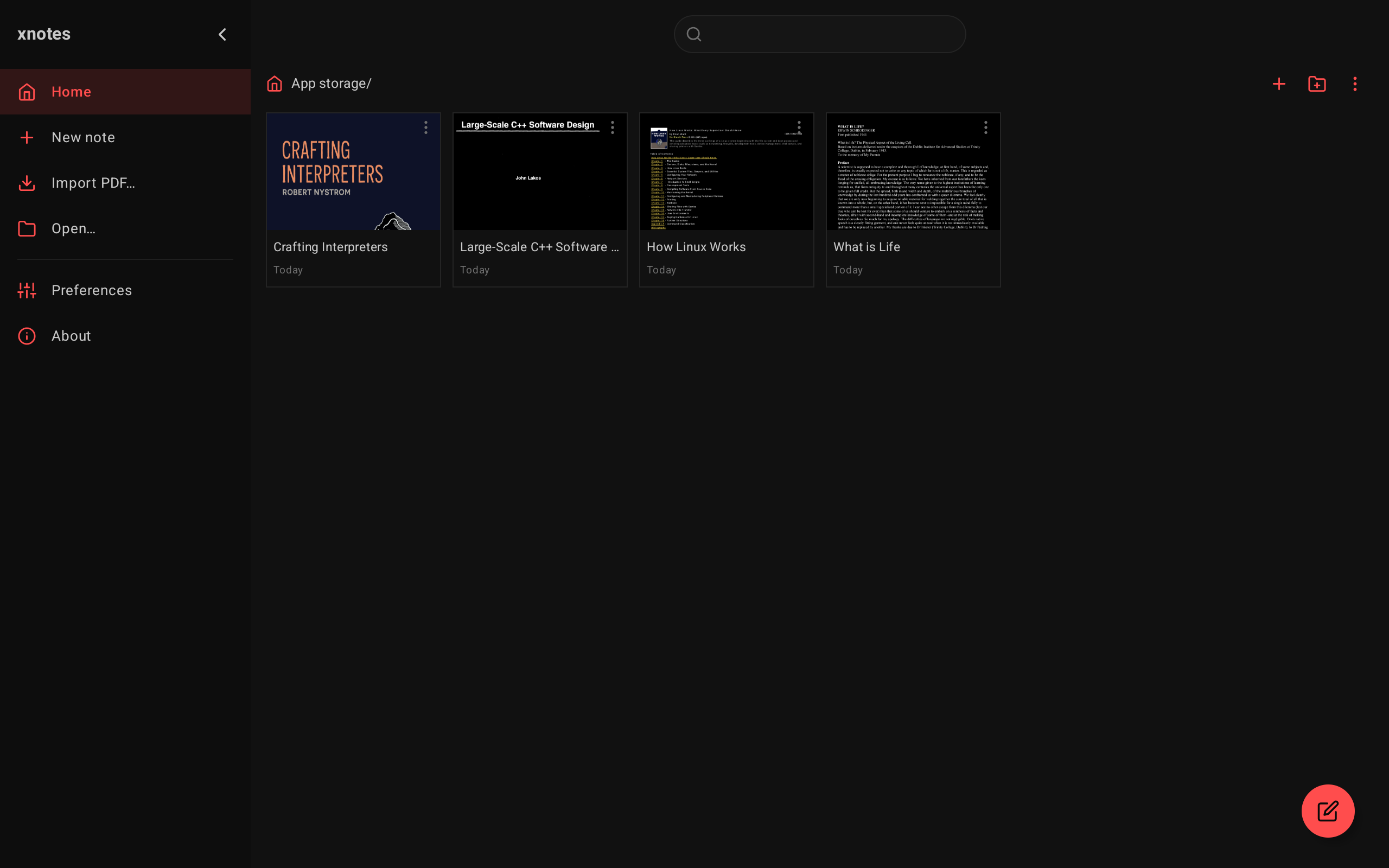This screenshot has height=868, width=1389.
Task: Click the info icon beside About
Action: coord(27,336)
